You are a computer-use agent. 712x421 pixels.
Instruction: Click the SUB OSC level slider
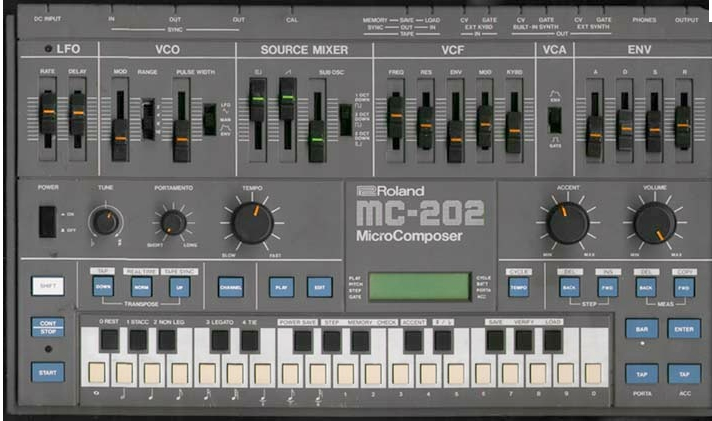(317, 141)
